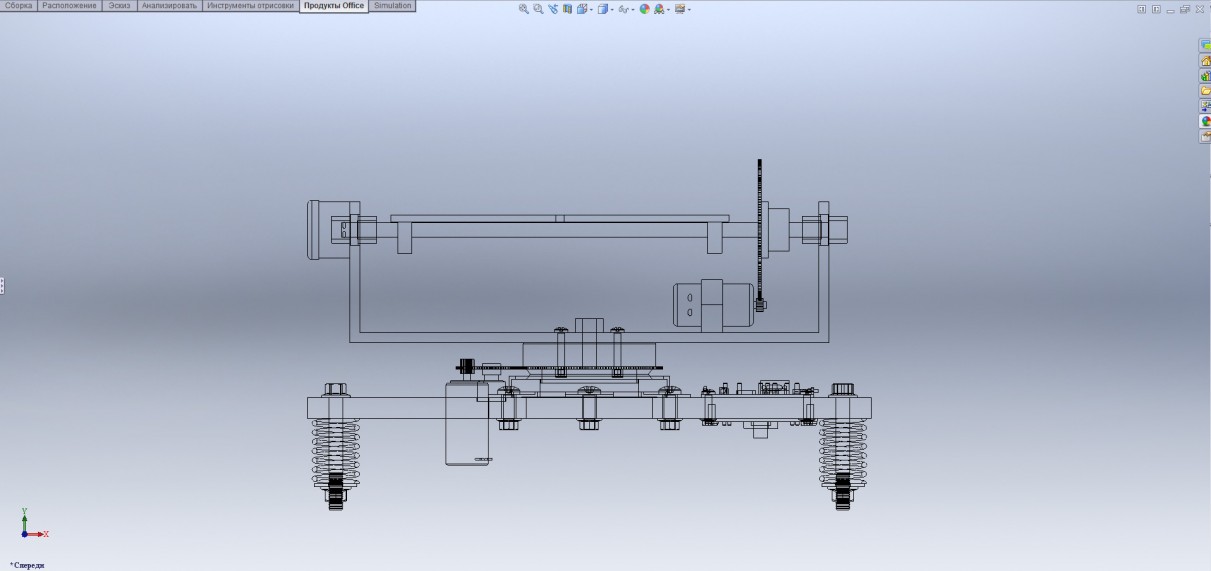Open the Эскиз tab

coord(119,6)
